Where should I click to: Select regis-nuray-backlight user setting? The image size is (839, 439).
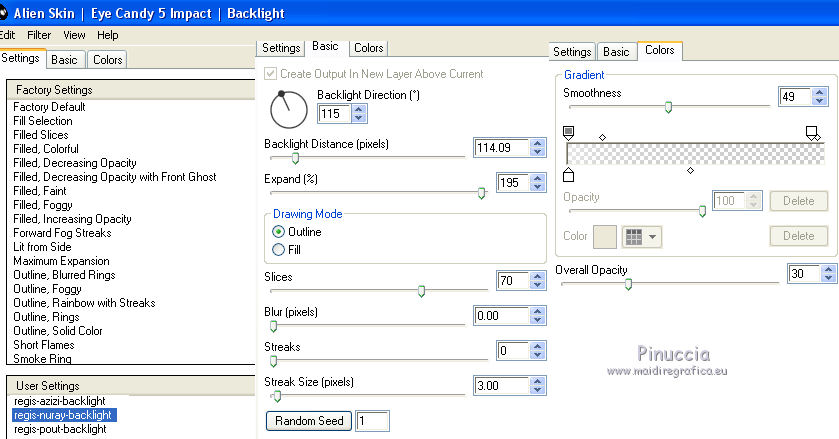(x=63, y=415)
